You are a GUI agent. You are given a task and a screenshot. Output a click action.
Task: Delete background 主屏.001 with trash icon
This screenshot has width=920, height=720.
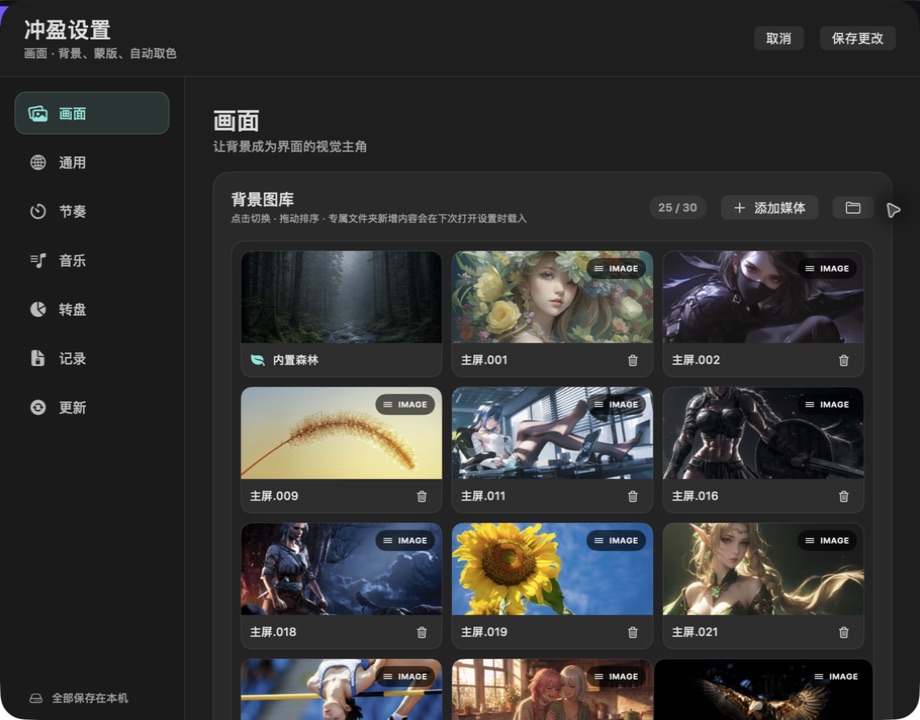pos(632,360)
